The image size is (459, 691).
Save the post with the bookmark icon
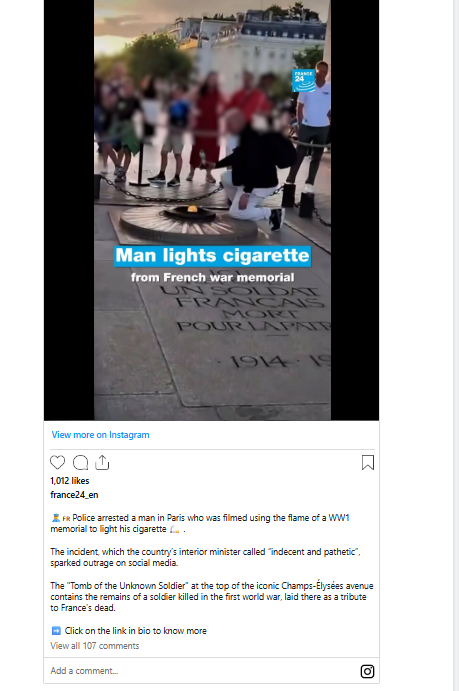pyautogui.click(x=368, y=462)
